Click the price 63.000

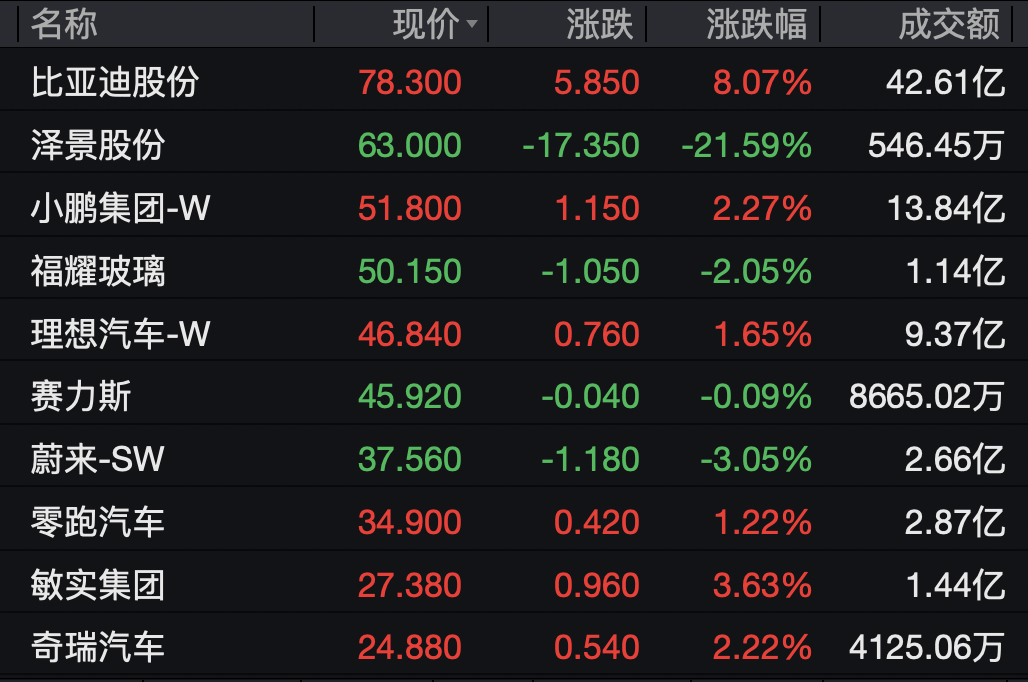410,145
